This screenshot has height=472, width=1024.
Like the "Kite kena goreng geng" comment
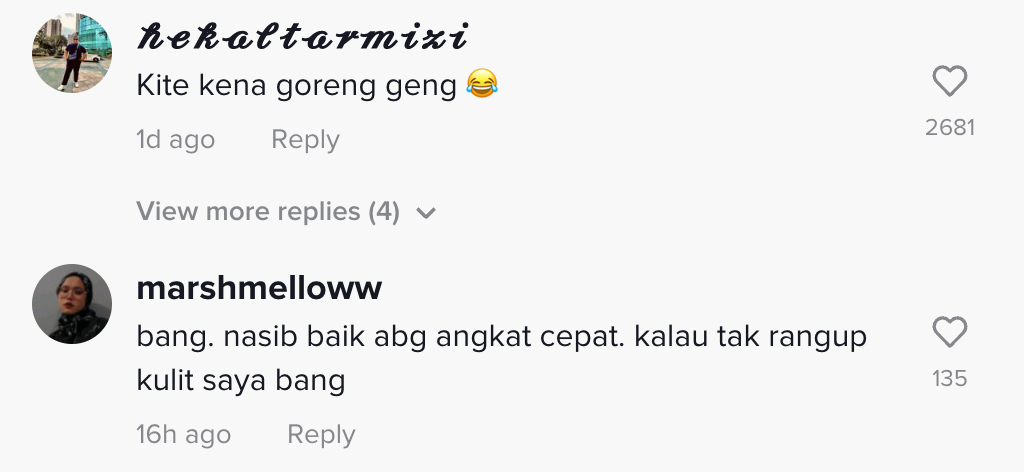click(950, 82)
